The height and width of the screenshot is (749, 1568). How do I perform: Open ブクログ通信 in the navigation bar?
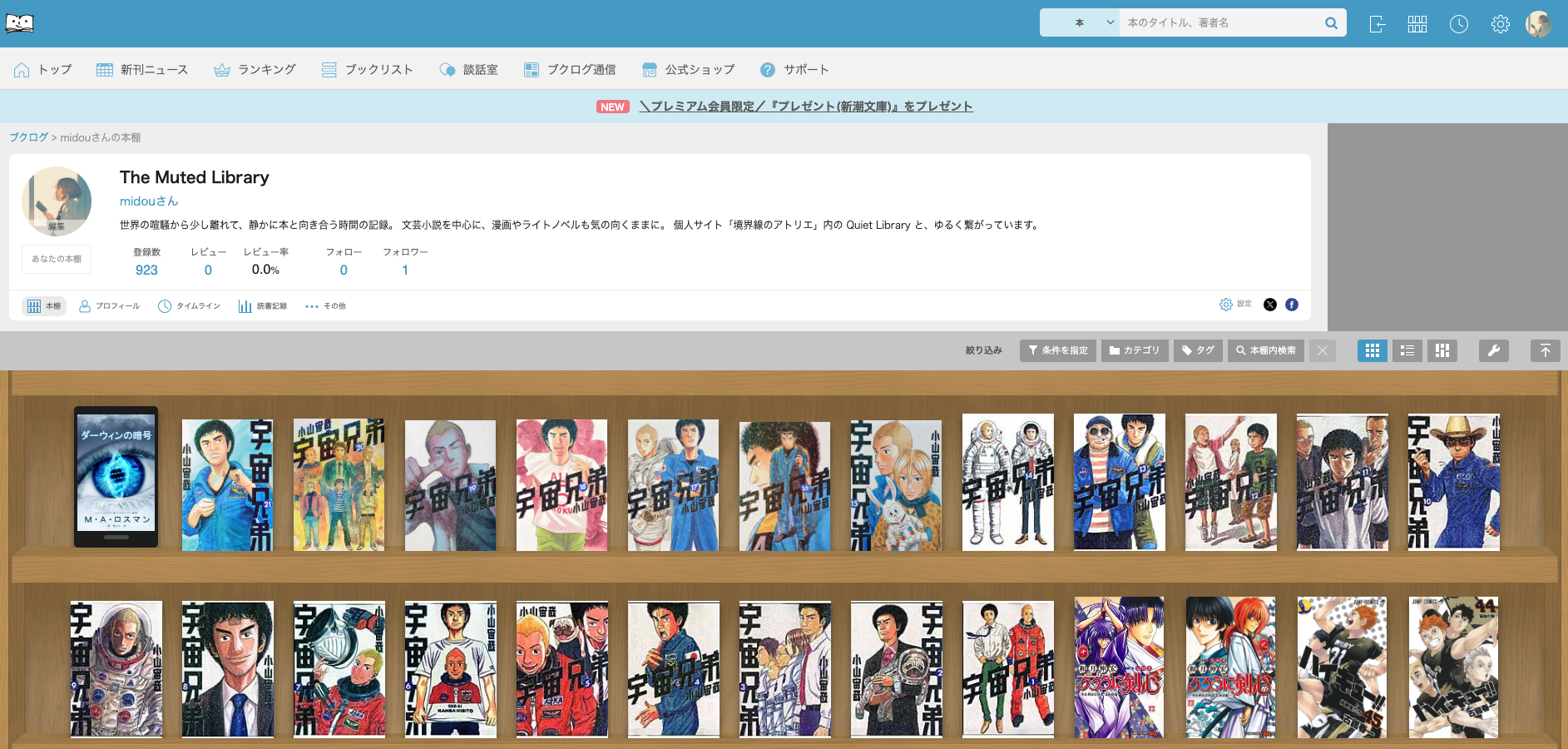pos(570,70)
